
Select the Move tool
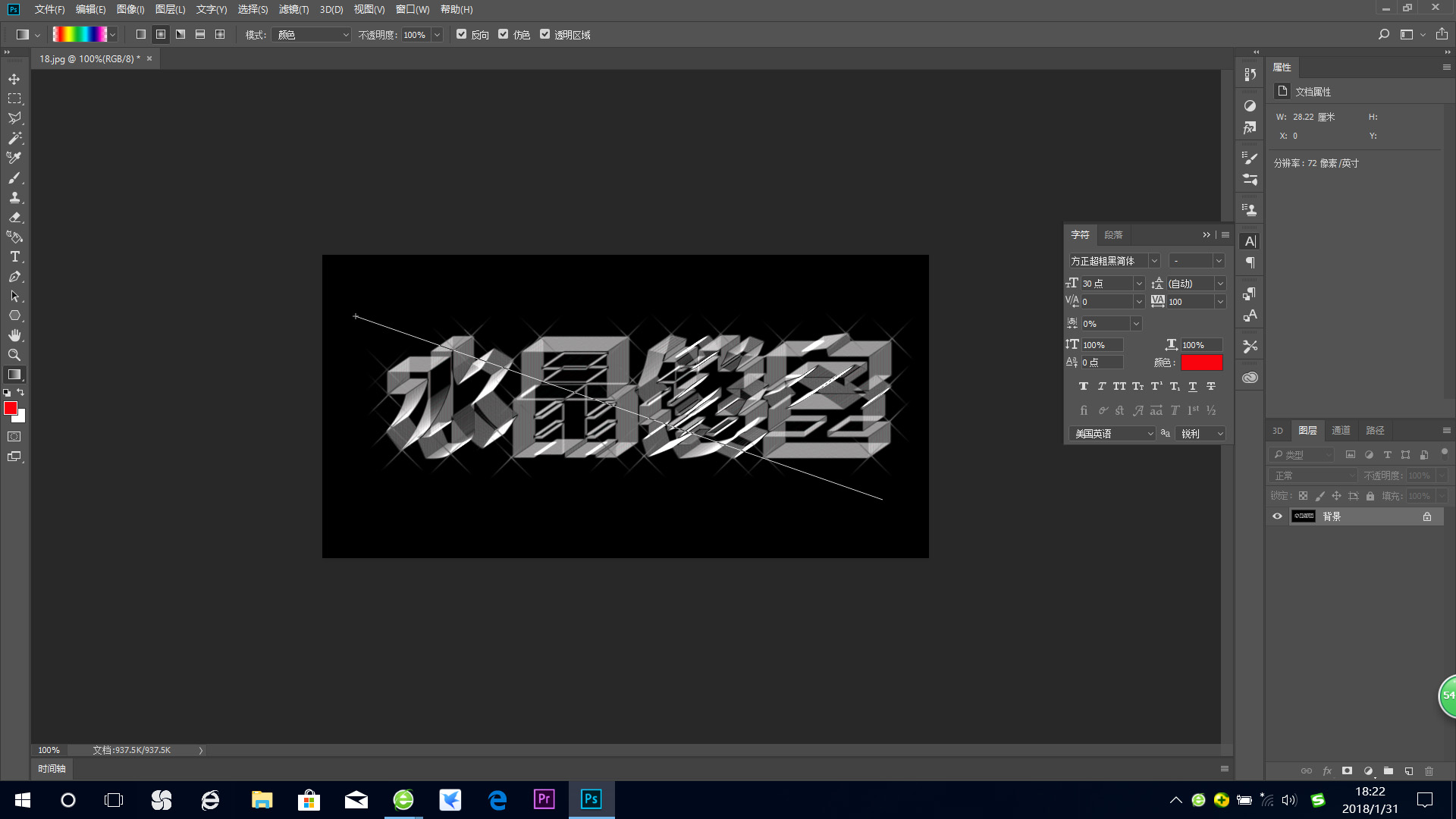pyautogui.click(x=14, y=79)
